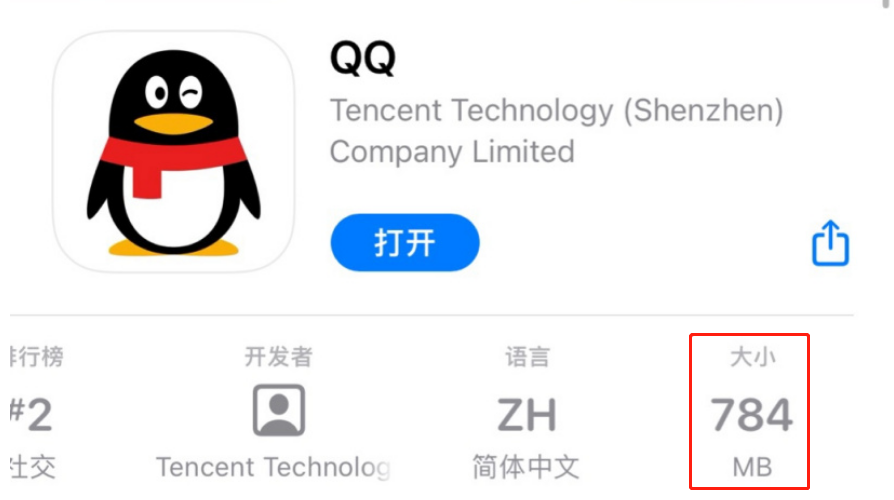894x500 pixels.
Task: Click the MB unit text
Action: (752, 468)
